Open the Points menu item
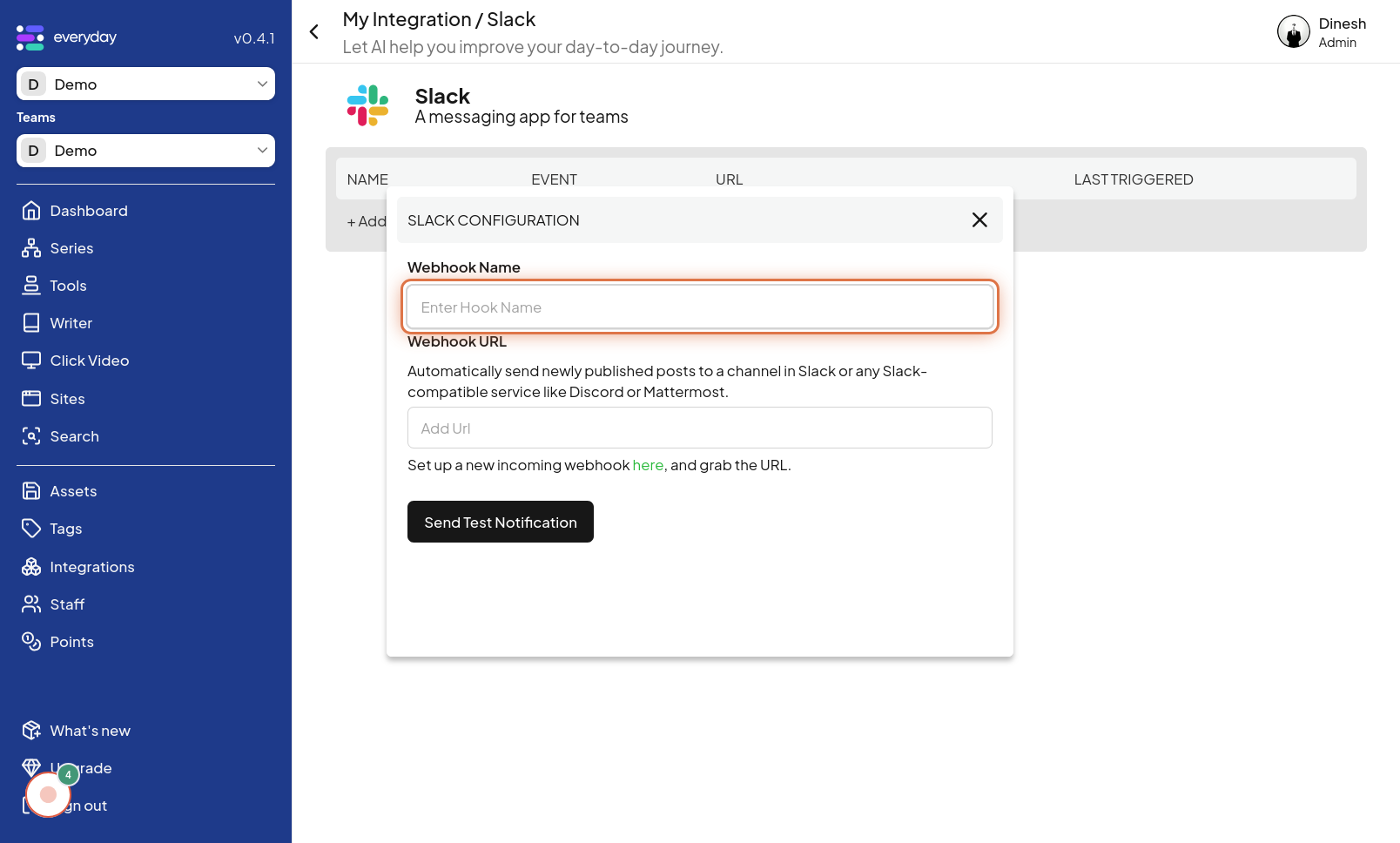Screen dimensions: 1400x843 [71, 642]
